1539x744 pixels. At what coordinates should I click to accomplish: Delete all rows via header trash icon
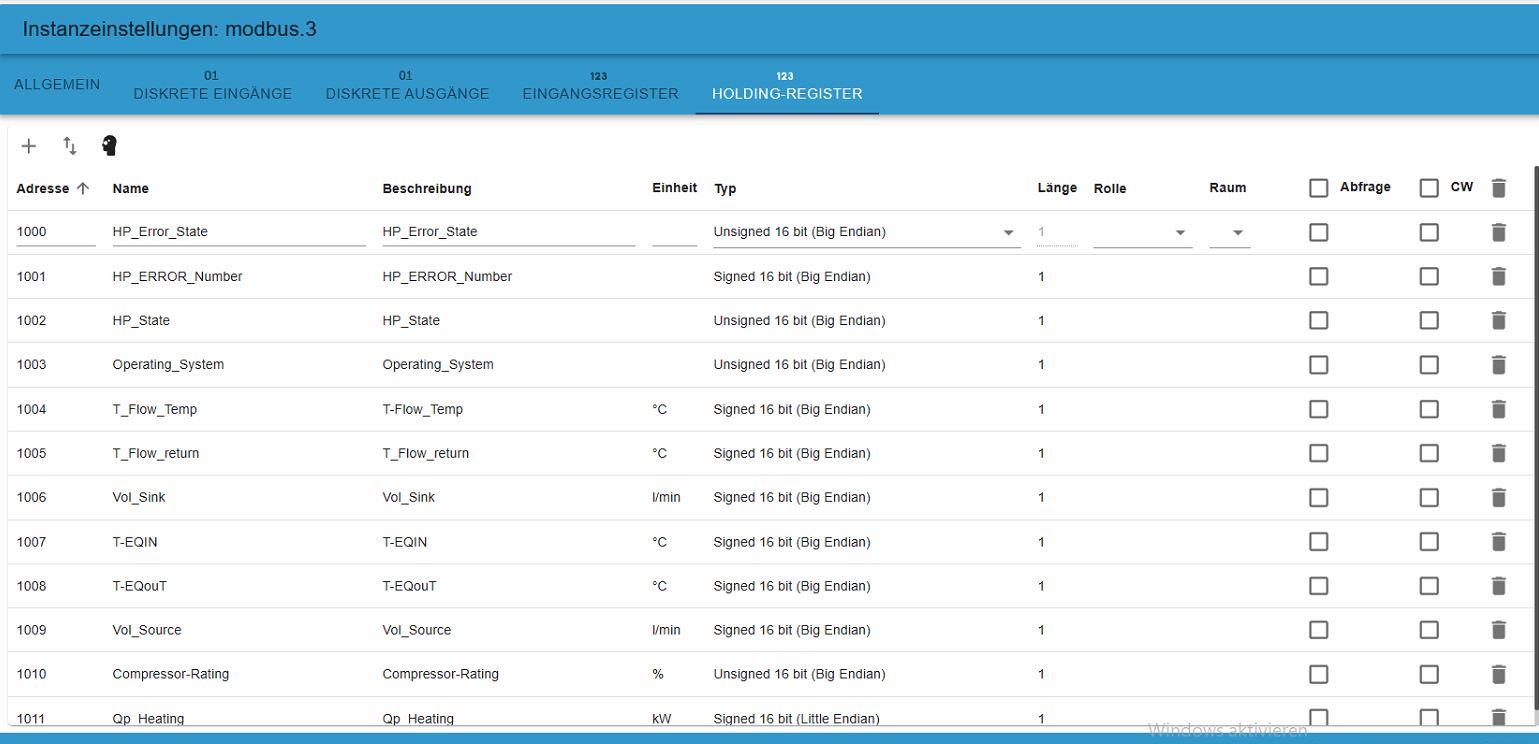coord(1498,188)
